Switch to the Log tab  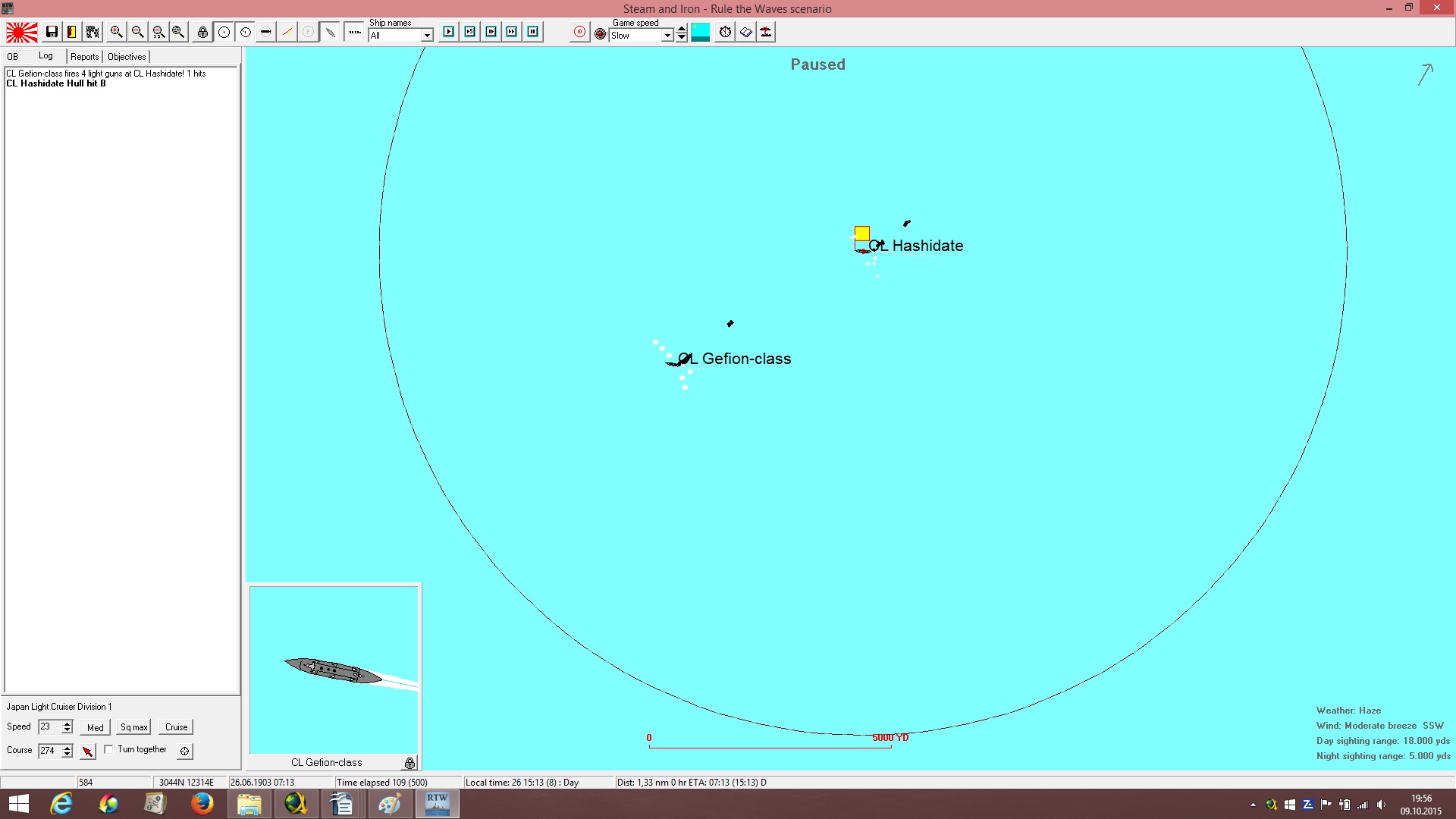(x=46, y=56)
